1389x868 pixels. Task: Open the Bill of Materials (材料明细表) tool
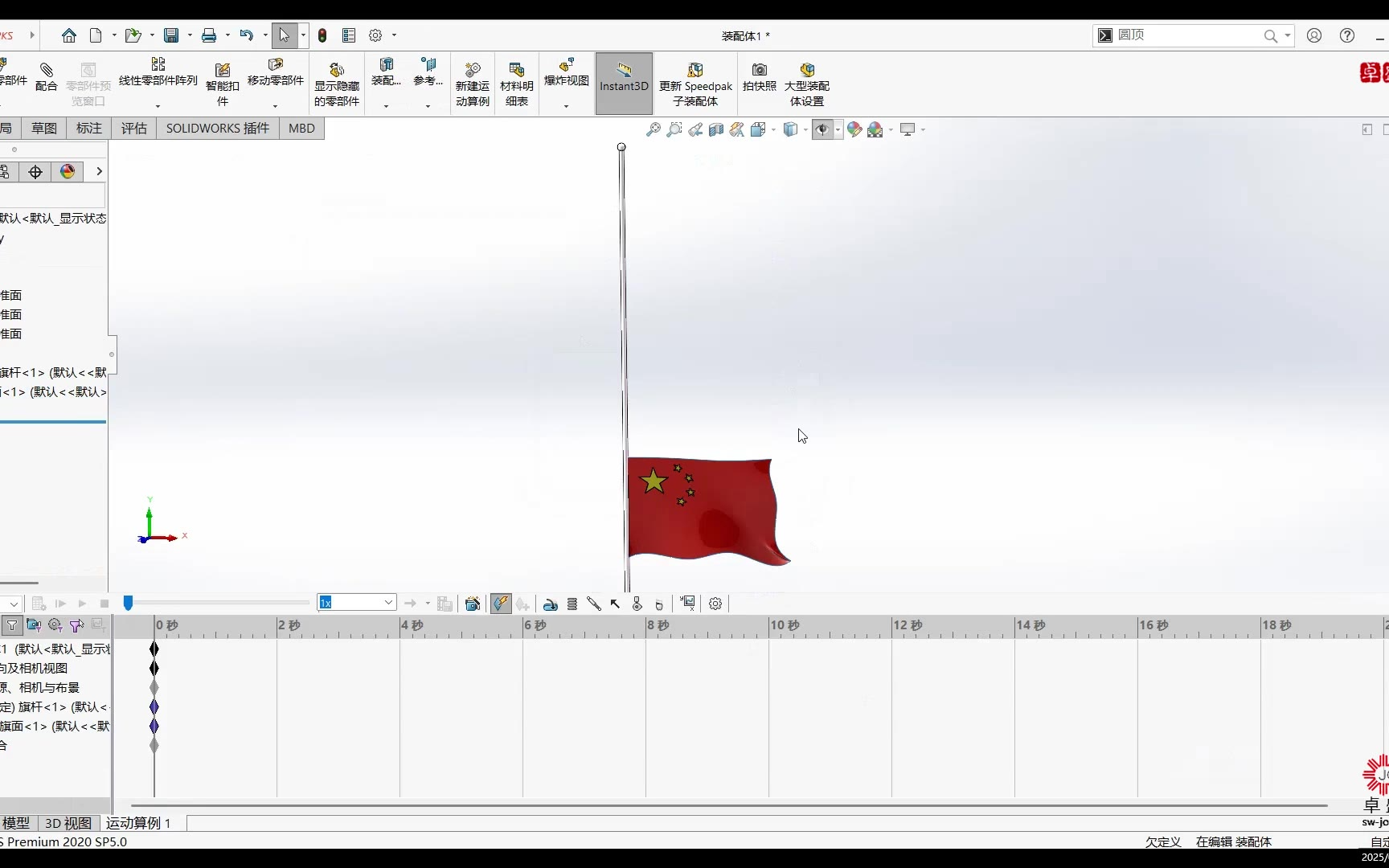point(516,84)
